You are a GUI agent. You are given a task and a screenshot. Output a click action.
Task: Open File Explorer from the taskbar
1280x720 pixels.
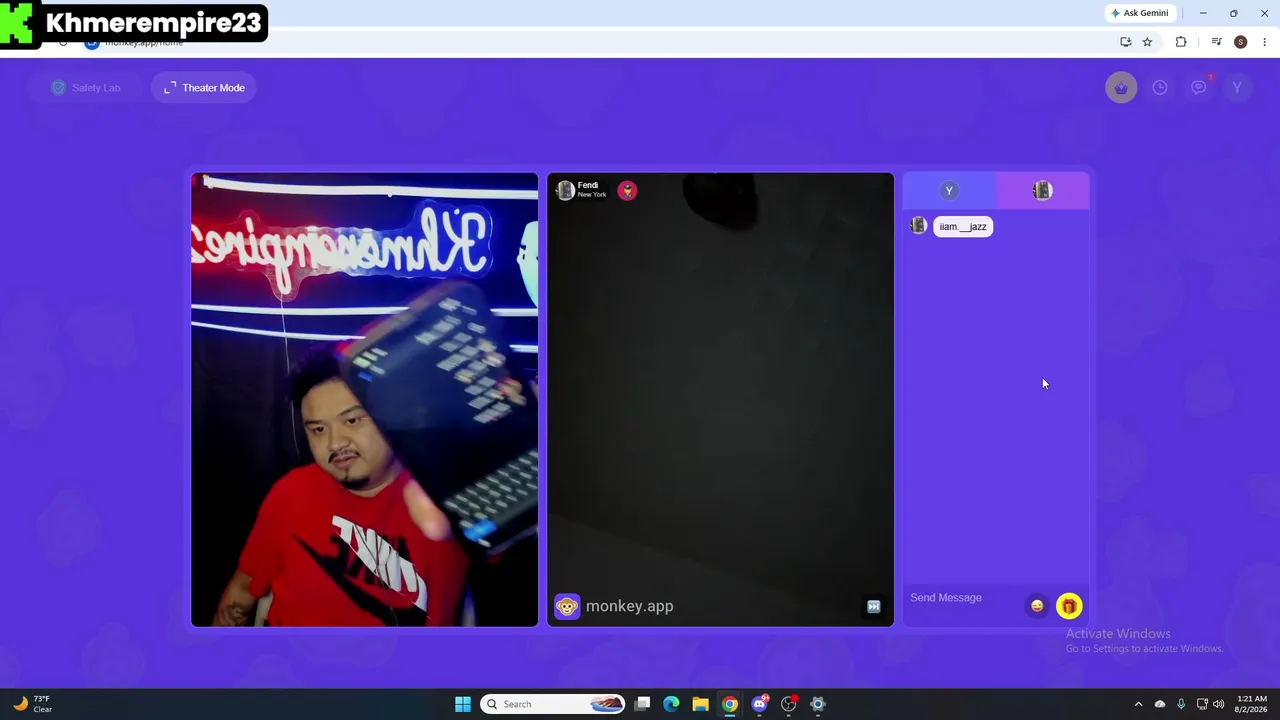pyautogui.click(x=700, y=704)
